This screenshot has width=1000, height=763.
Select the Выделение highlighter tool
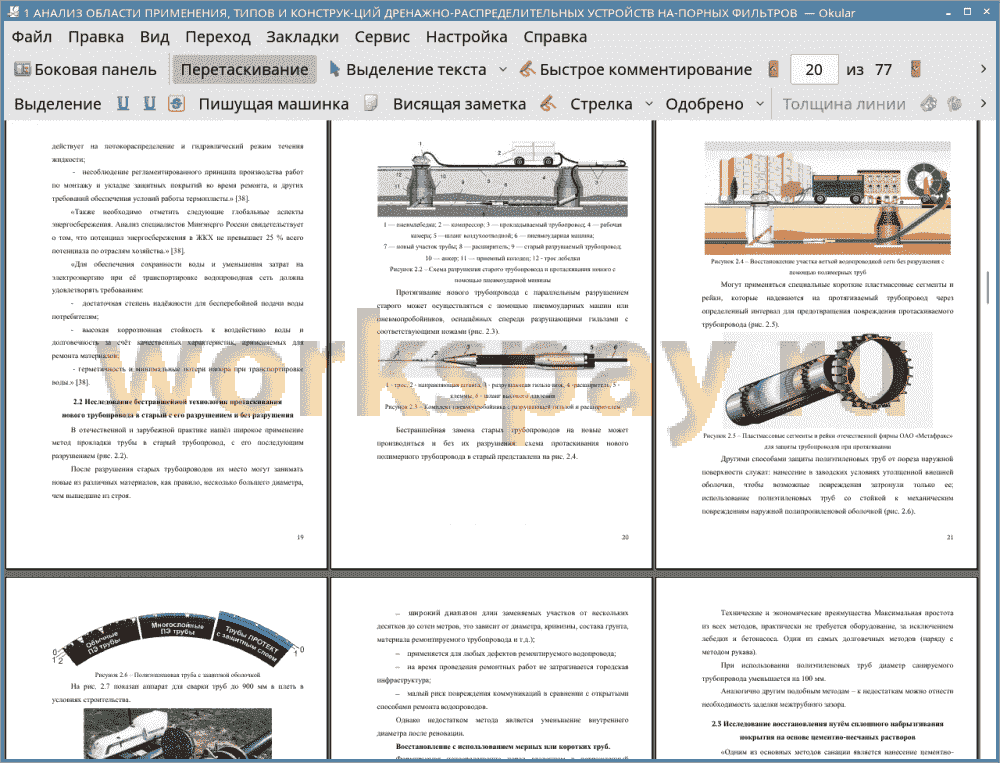pos(57,104)
